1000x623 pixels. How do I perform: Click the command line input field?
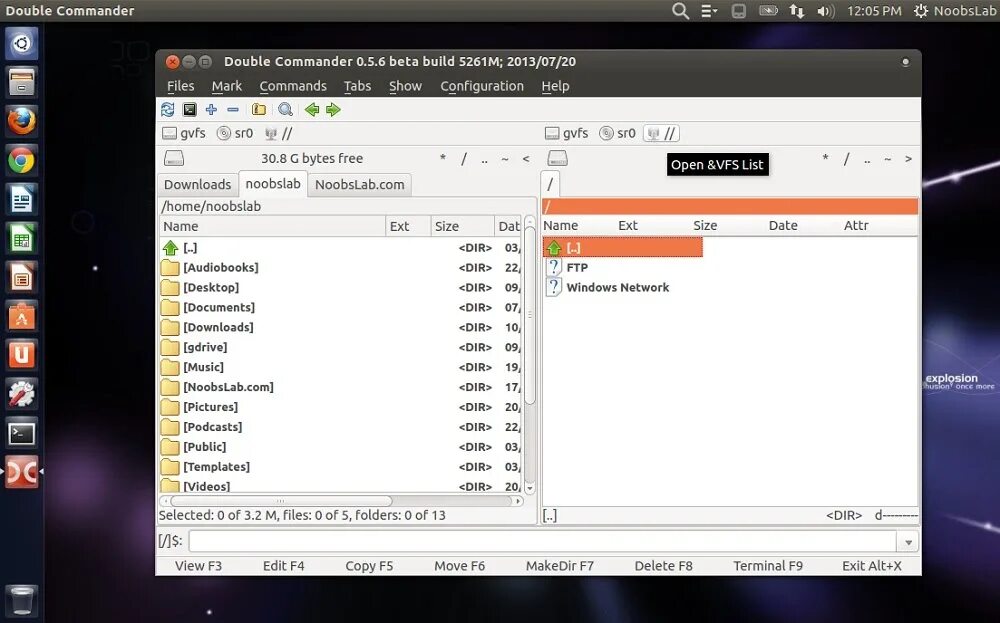point(543,542)
